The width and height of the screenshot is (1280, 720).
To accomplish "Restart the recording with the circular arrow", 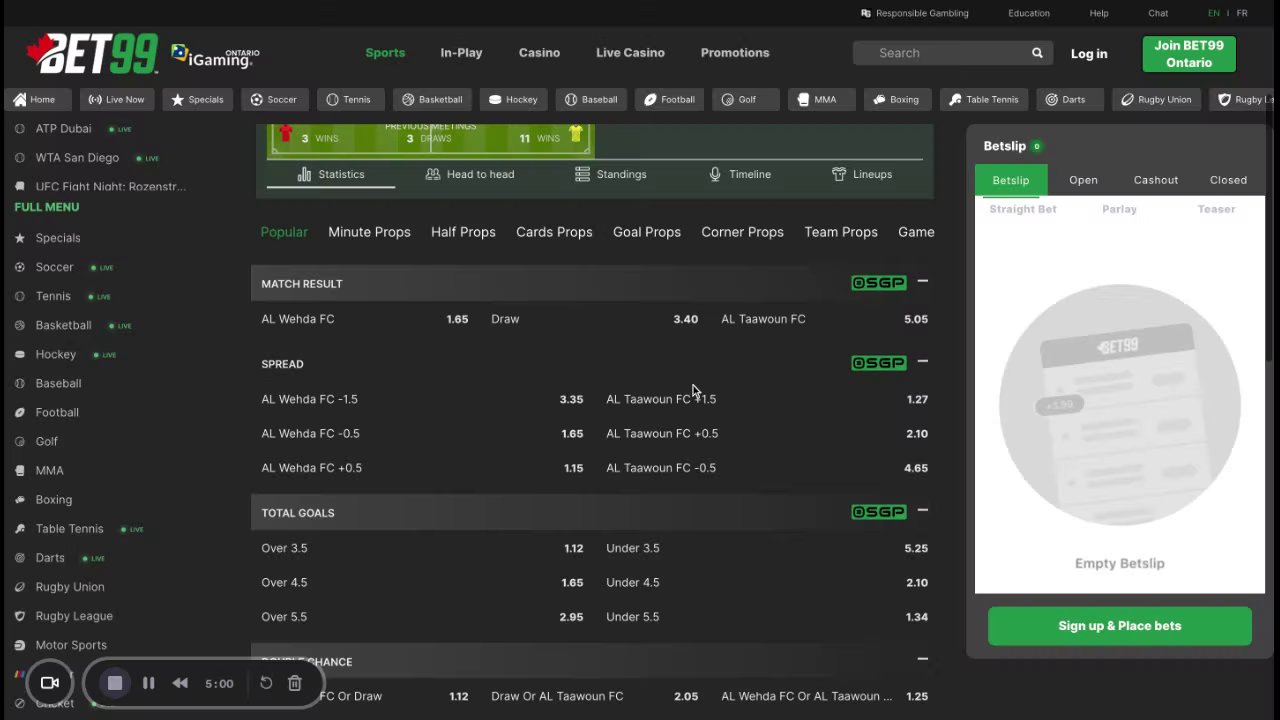I will (x=266, y=683).
